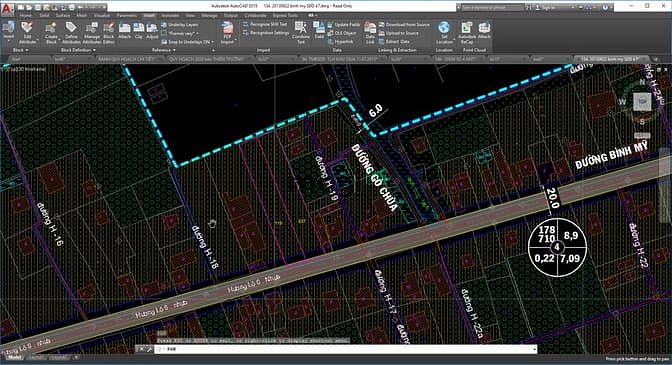Click the ViewCube Top face

coord(642,102)
